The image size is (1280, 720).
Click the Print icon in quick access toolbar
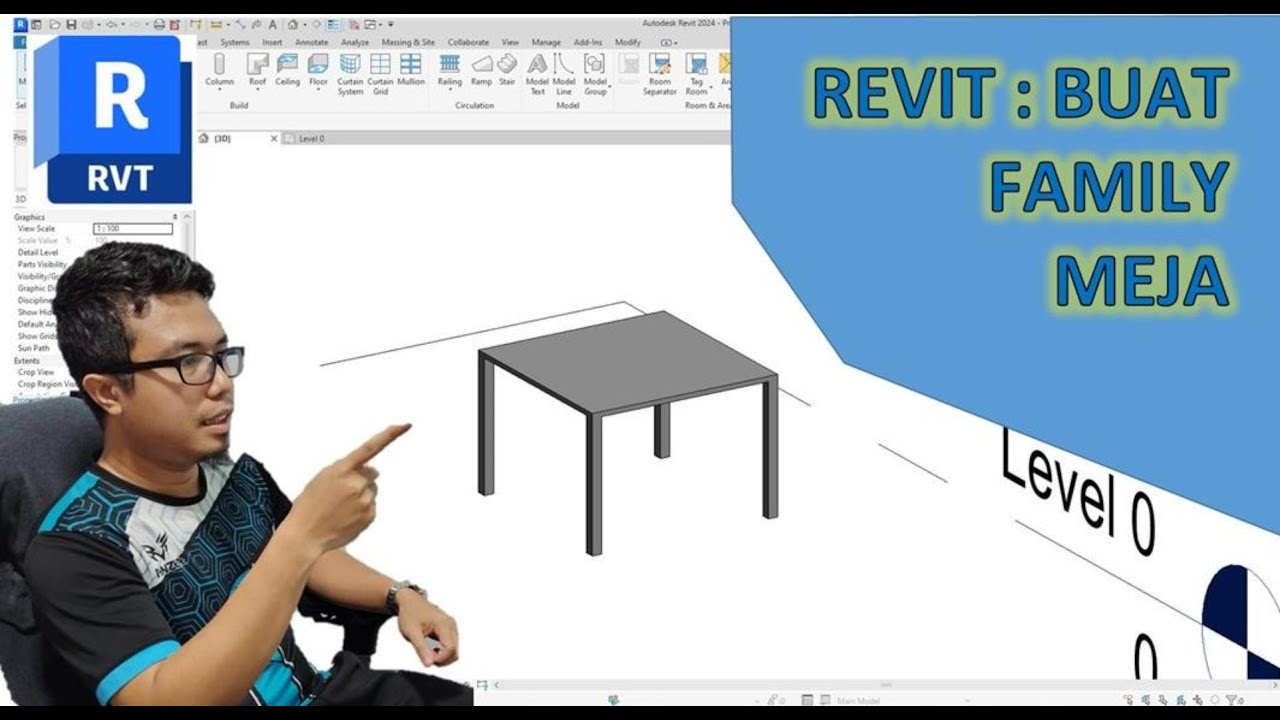pyautogui.click(x=159, y=25)
